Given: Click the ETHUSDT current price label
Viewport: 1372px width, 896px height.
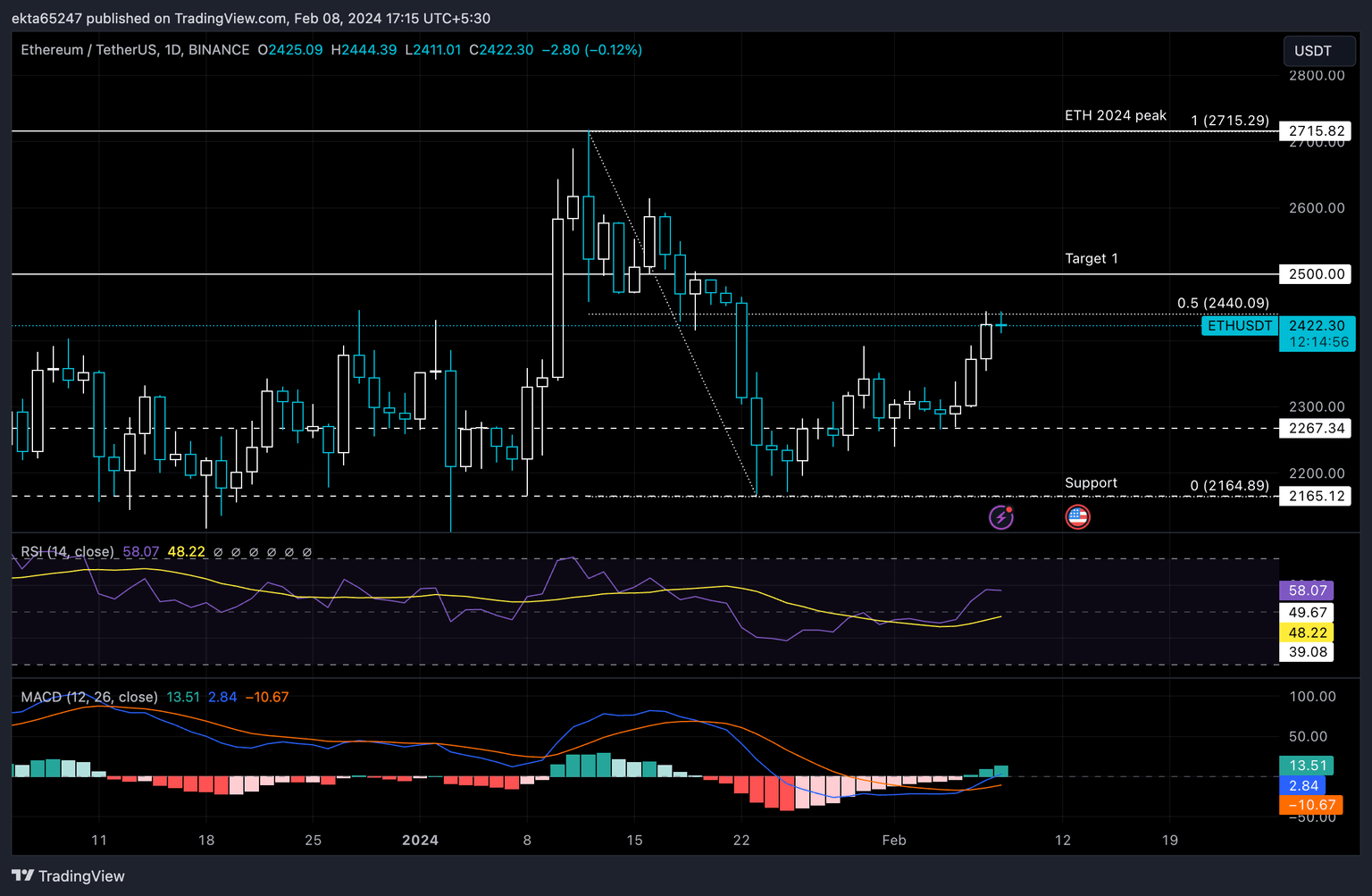Looking at the screenshot, I should [x=1239, y=326].
